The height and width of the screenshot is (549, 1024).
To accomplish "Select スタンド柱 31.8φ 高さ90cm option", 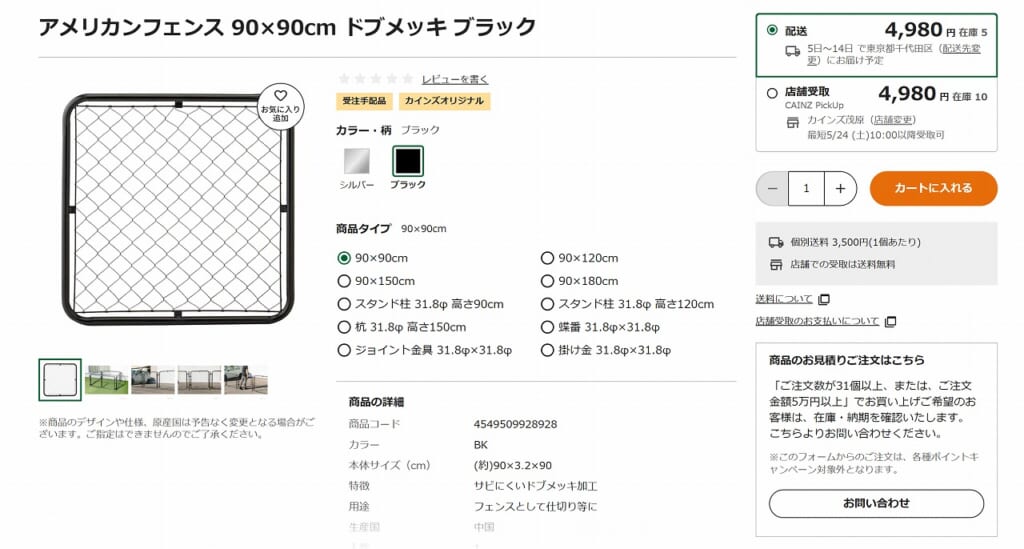I will click(x=345, y=304).
